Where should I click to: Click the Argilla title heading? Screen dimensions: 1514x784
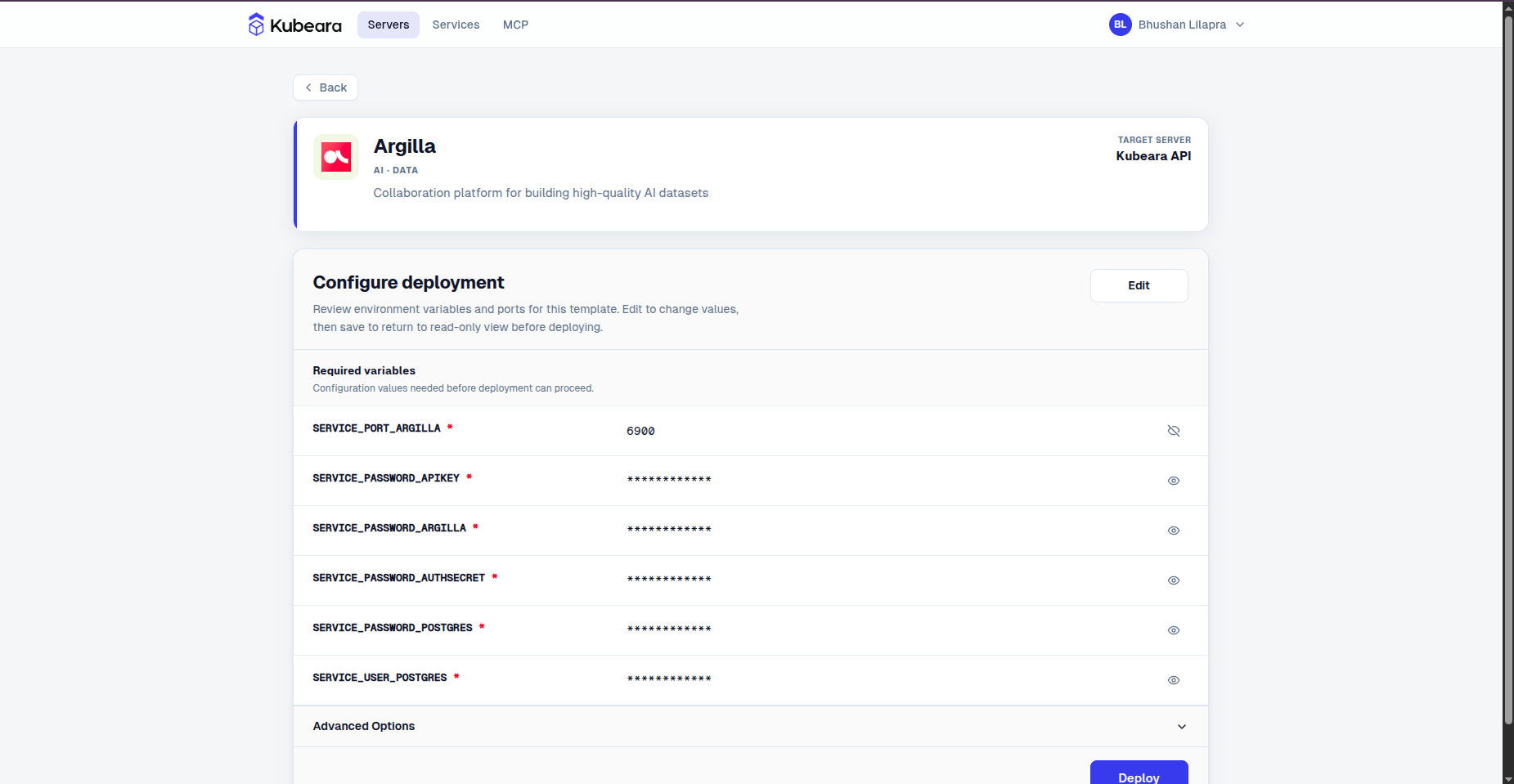405,146
